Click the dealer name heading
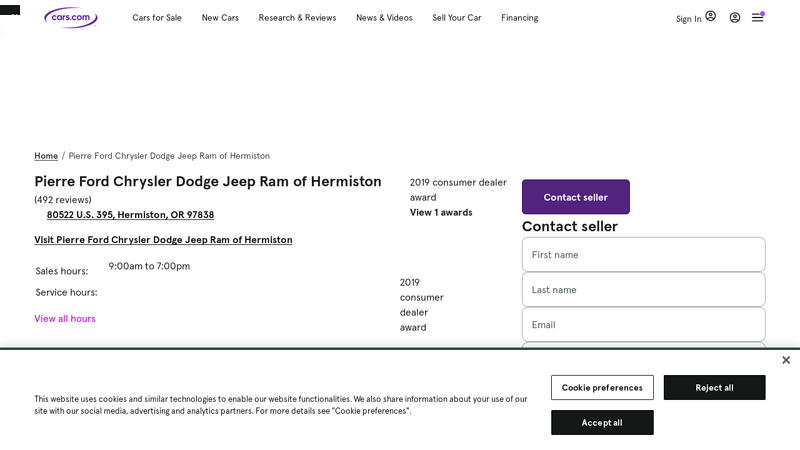The height and width of the screenshot is (450, 800). tap(208, 182)
